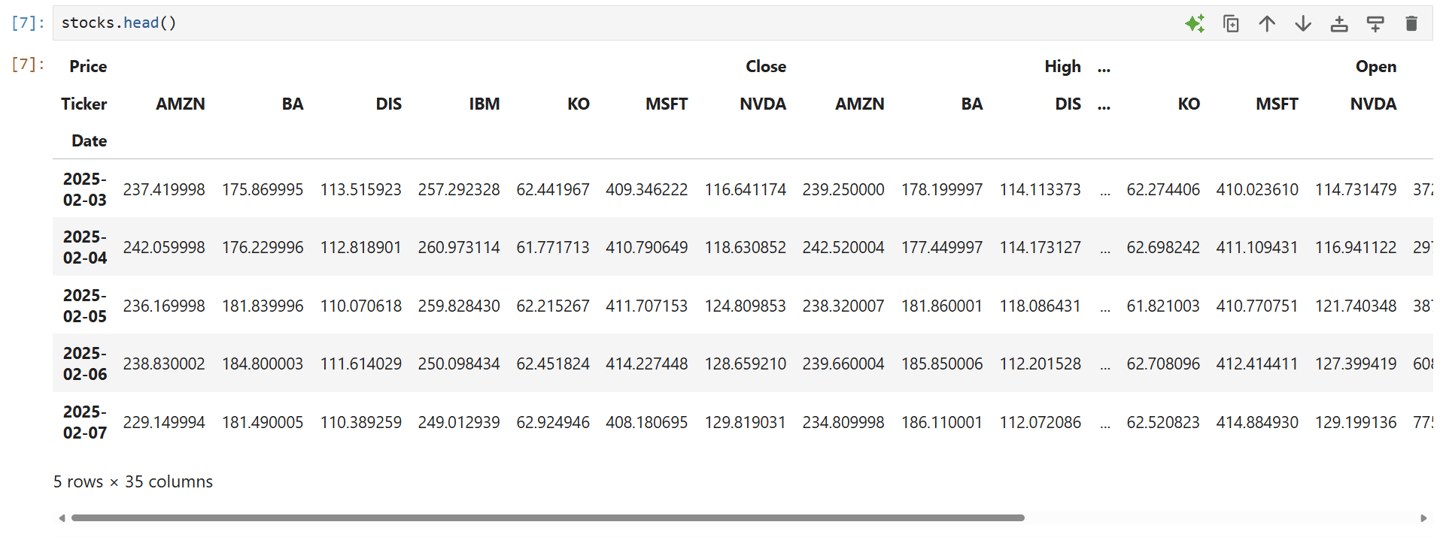The image size is (1440, 537).
Task: Click cell value 118.086431
Action: (1040, 306)
